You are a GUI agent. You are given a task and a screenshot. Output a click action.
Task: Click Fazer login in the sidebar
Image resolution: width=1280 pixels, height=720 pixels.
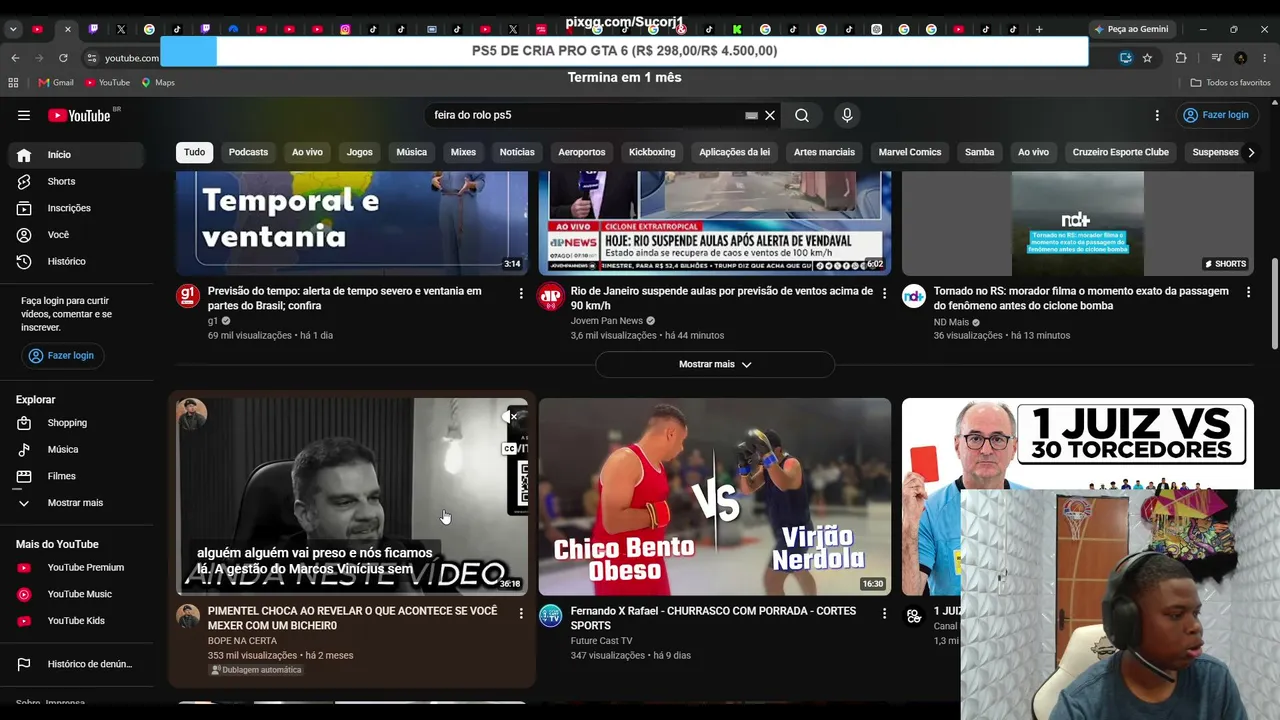[62, 355]
